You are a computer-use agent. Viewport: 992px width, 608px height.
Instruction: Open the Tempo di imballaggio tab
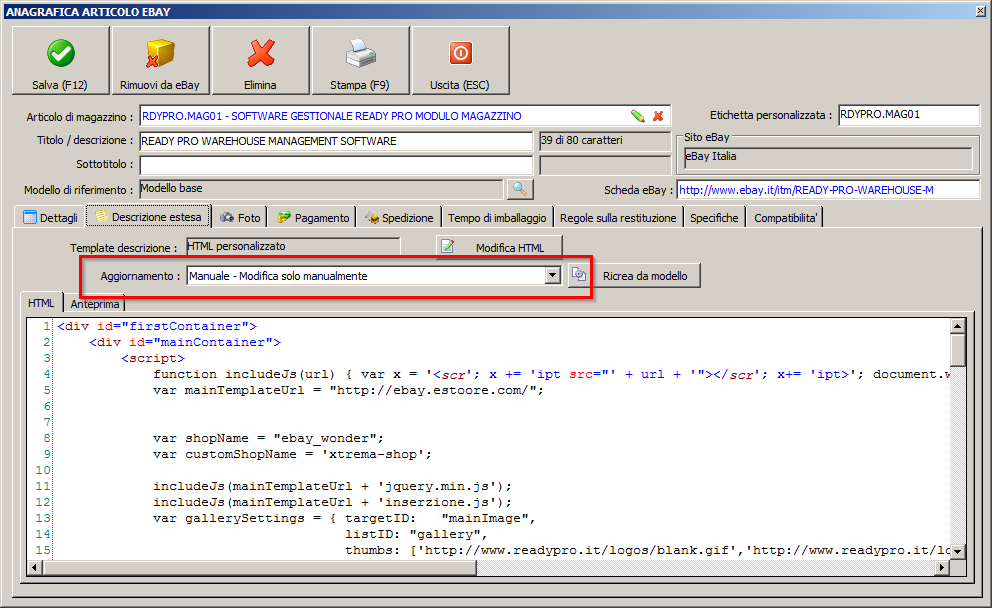pyautogui.click(x=497, y=217)
